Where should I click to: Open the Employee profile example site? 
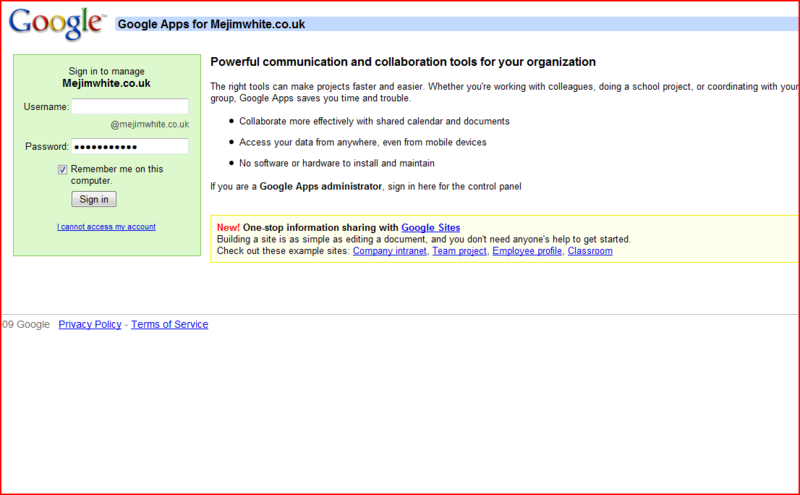pos(527,251)
